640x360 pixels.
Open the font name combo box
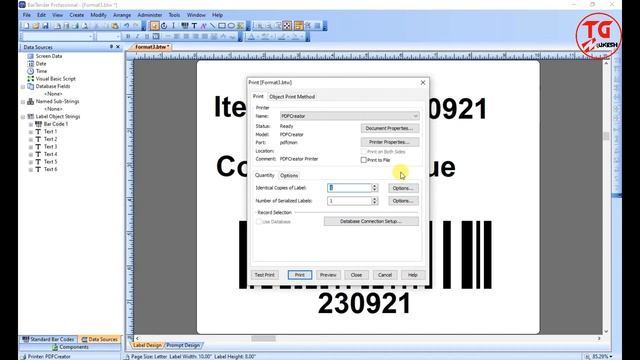pyautogui.click(x=57, y=36)
